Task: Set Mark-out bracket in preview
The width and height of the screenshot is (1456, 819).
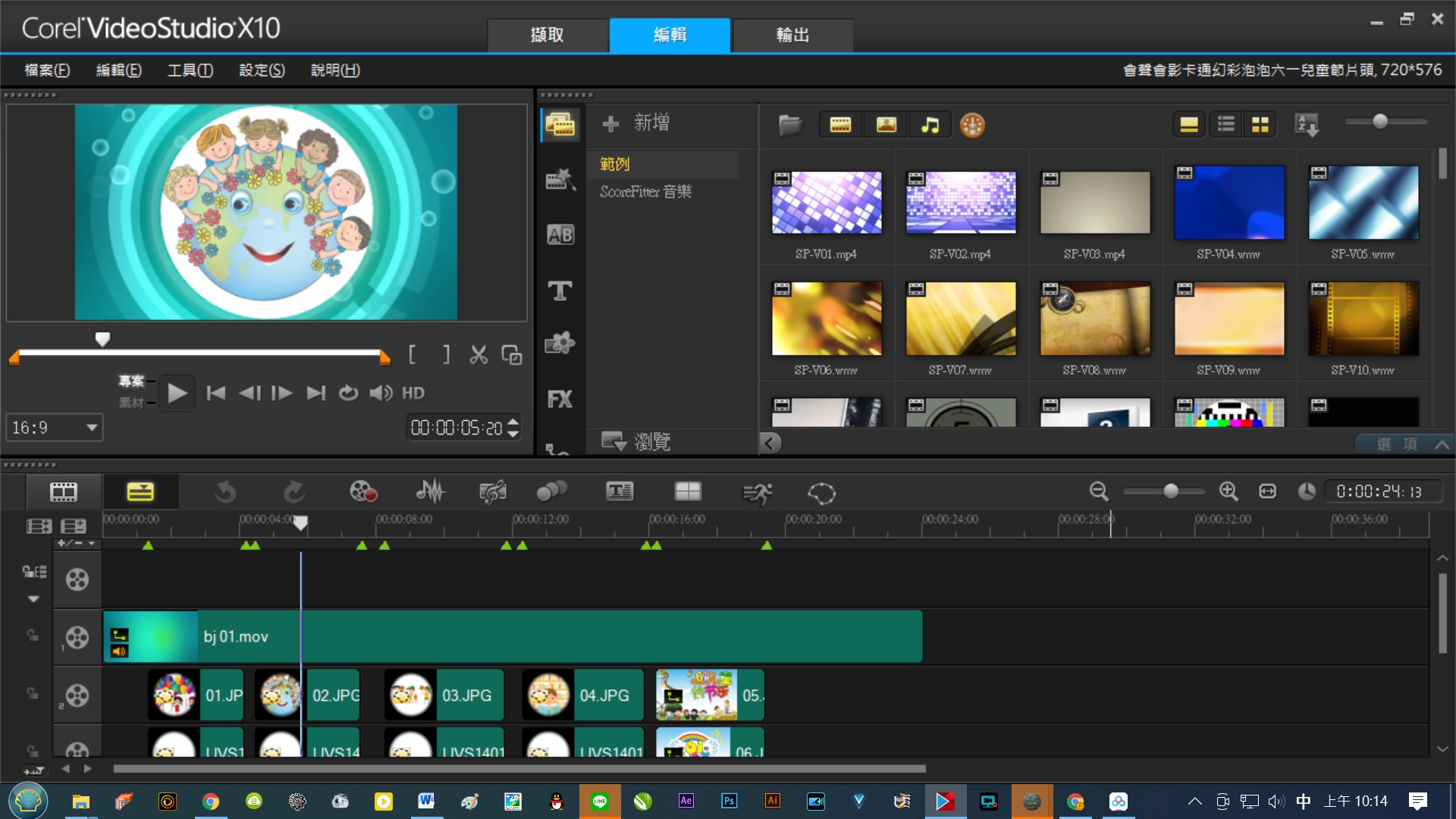Action: tap(446, 354)
